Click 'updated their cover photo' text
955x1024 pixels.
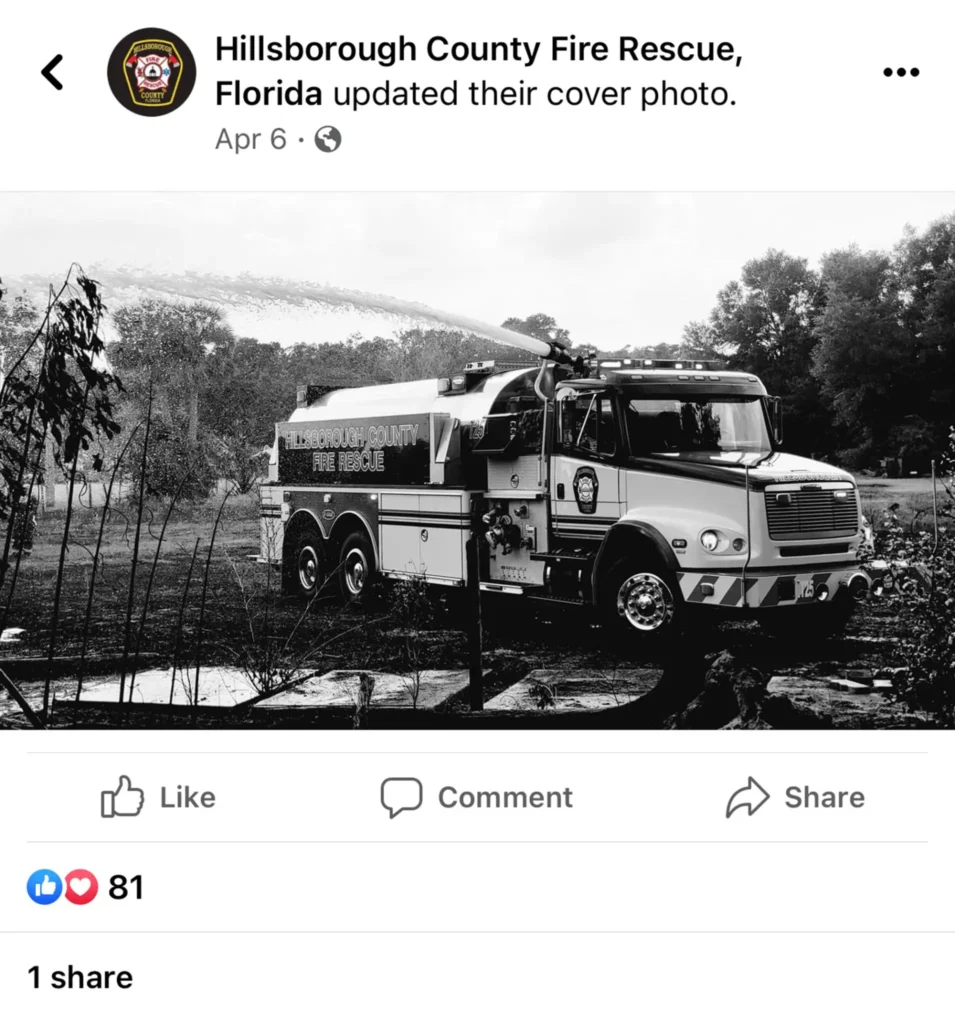535,93
